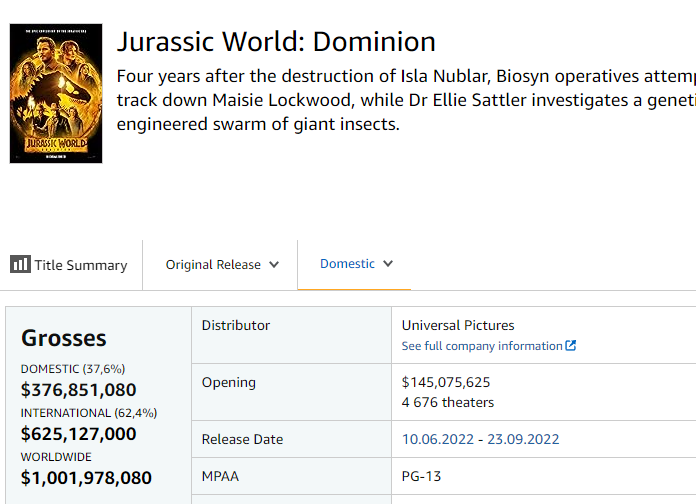The height and width of the screenshot is (504, 696).
Task: Click the 4 676 theaters value
Action: pyautogui.click(x=448, y=402)
